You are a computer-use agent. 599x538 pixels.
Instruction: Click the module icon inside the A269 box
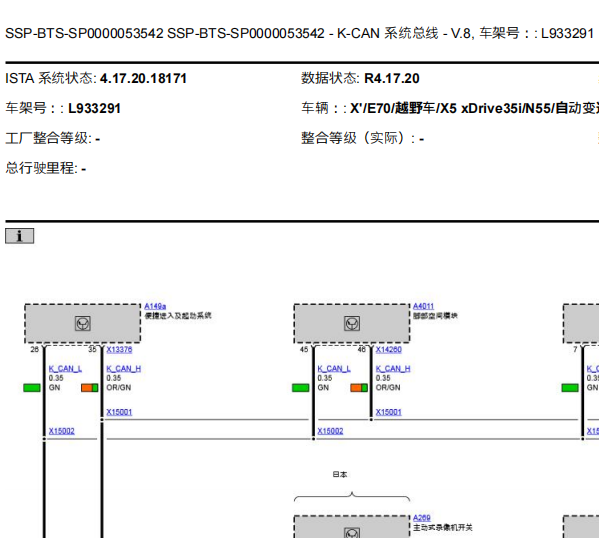click(x=352, y=532)
